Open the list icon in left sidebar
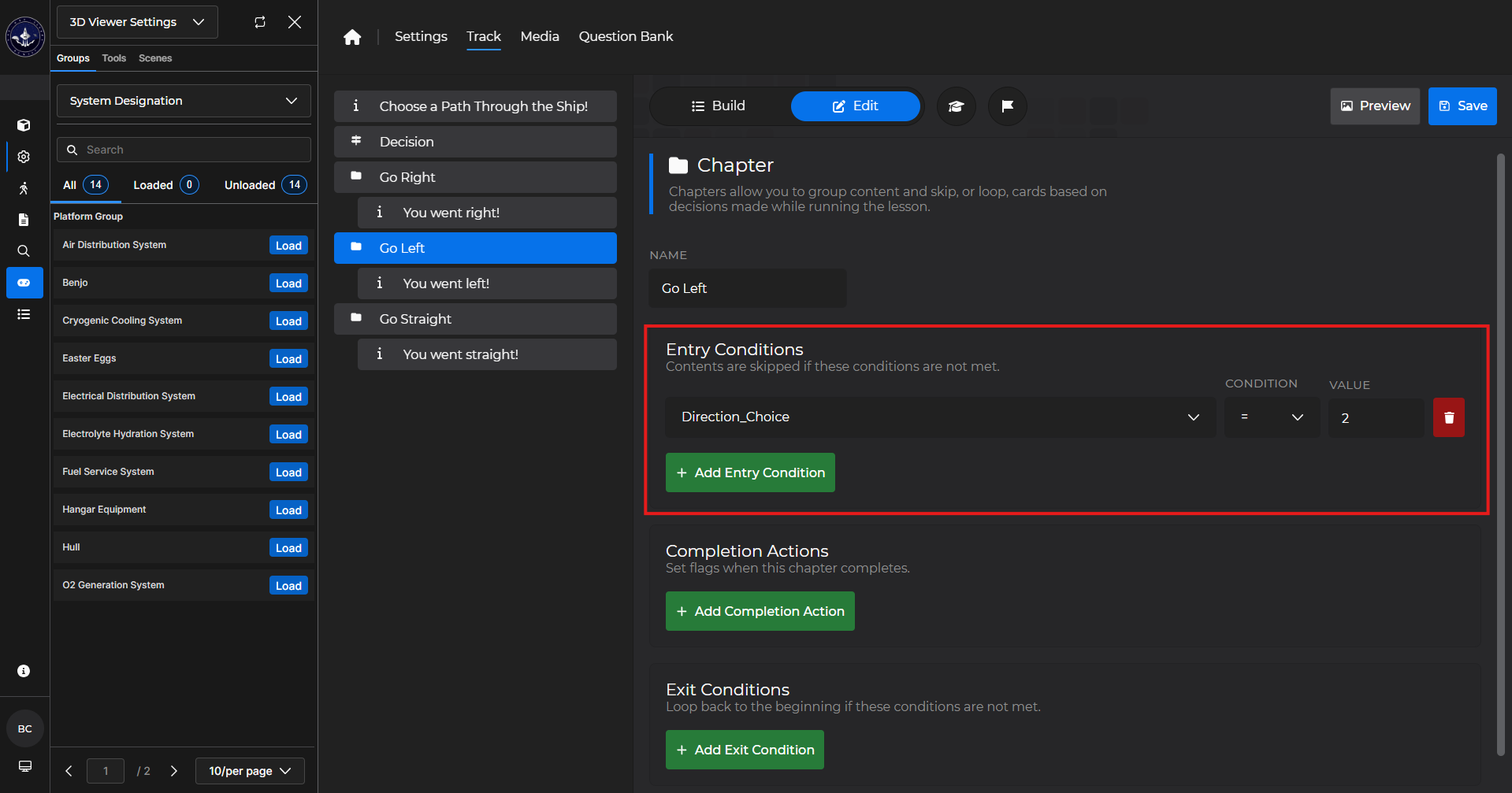Screen dimensions: 1512x793 [24, 314]
